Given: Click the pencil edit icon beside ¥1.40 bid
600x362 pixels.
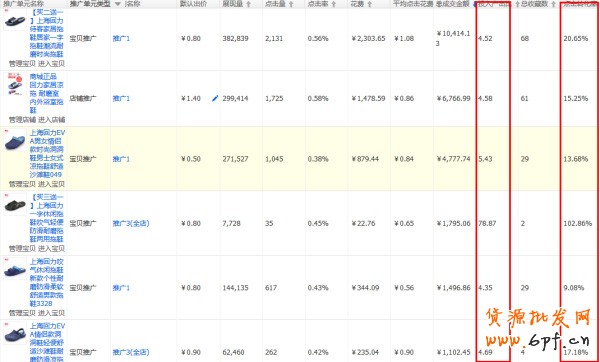Looking at the screenshot, I should click(x=215, y=98).
